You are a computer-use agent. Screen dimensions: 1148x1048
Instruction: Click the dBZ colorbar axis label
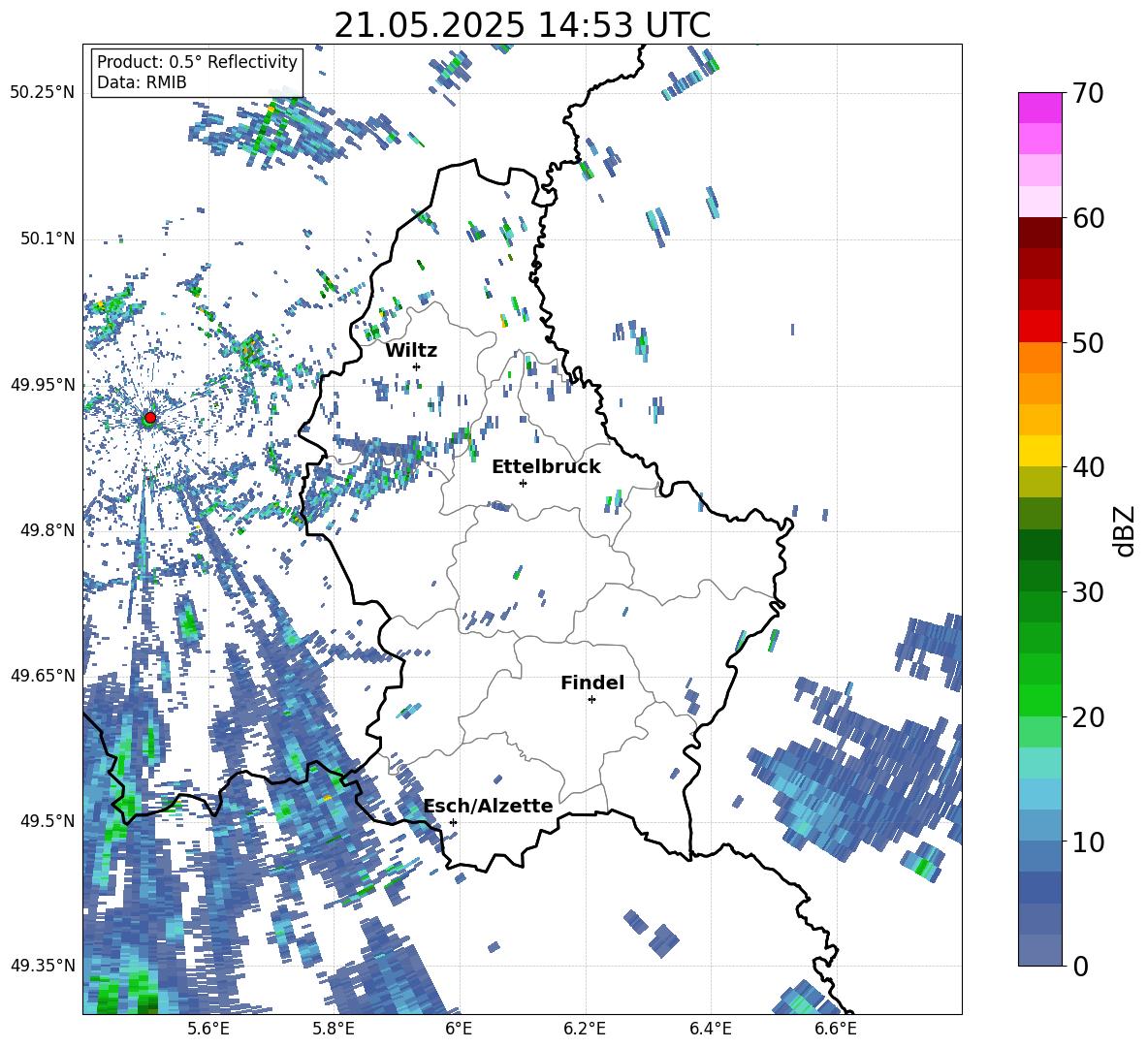[x=1126, y=530]
